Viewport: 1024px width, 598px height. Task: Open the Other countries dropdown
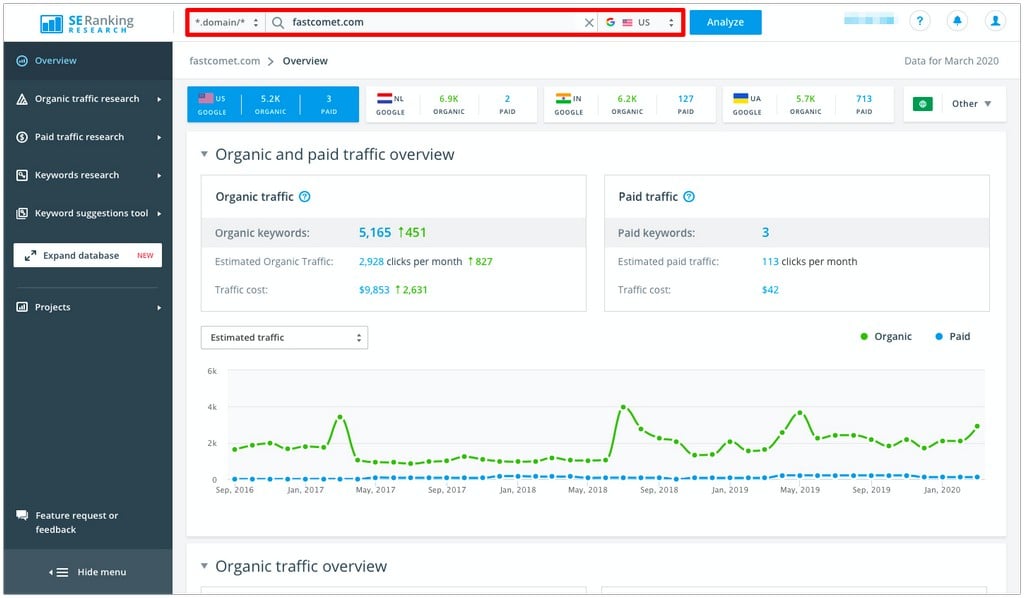[966, 102]
